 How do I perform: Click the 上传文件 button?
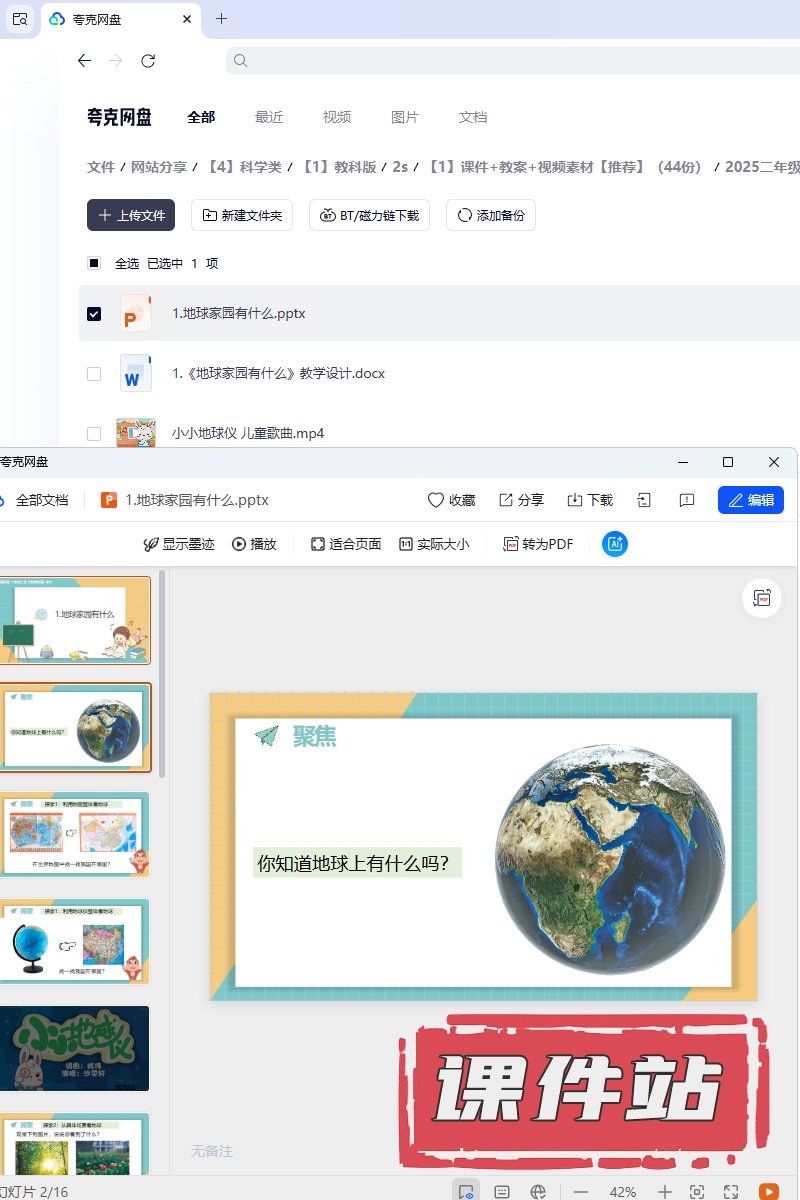click(x=131, y=215)
